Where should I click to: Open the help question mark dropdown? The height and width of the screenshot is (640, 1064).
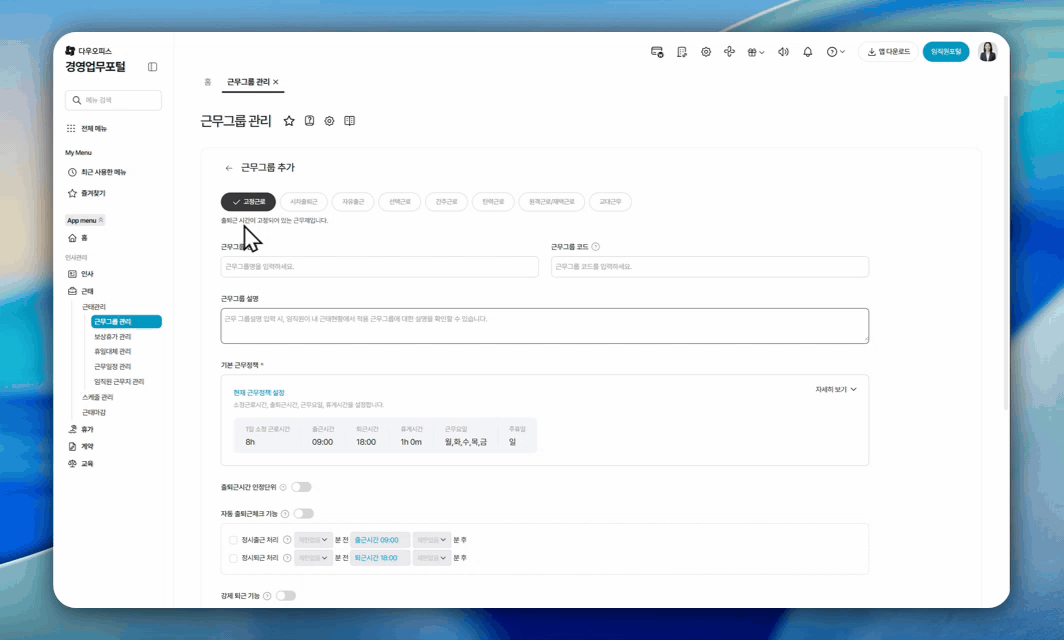835,52
